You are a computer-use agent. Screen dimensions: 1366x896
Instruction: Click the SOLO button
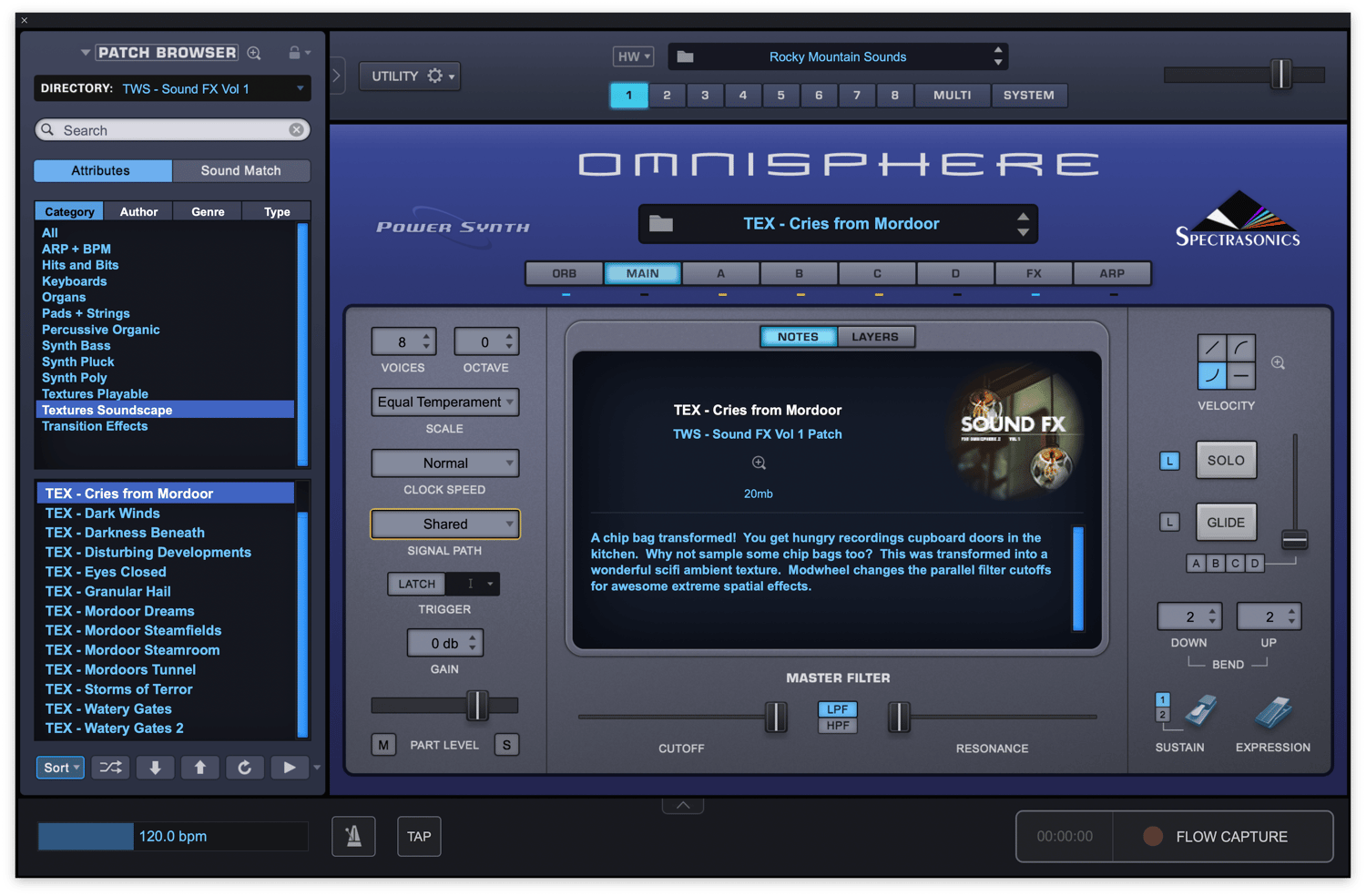[x=1226, y=461]
